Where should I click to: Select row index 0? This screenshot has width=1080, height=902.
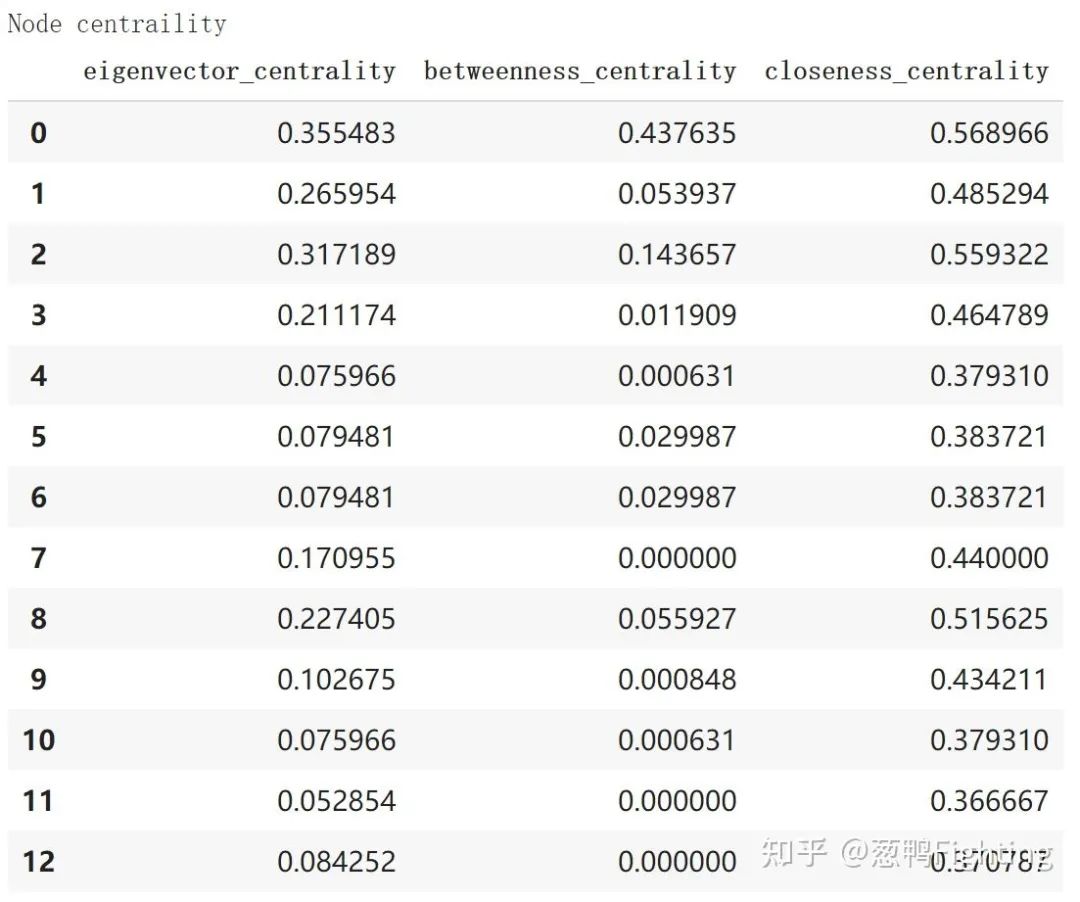[x=38, y=133]
